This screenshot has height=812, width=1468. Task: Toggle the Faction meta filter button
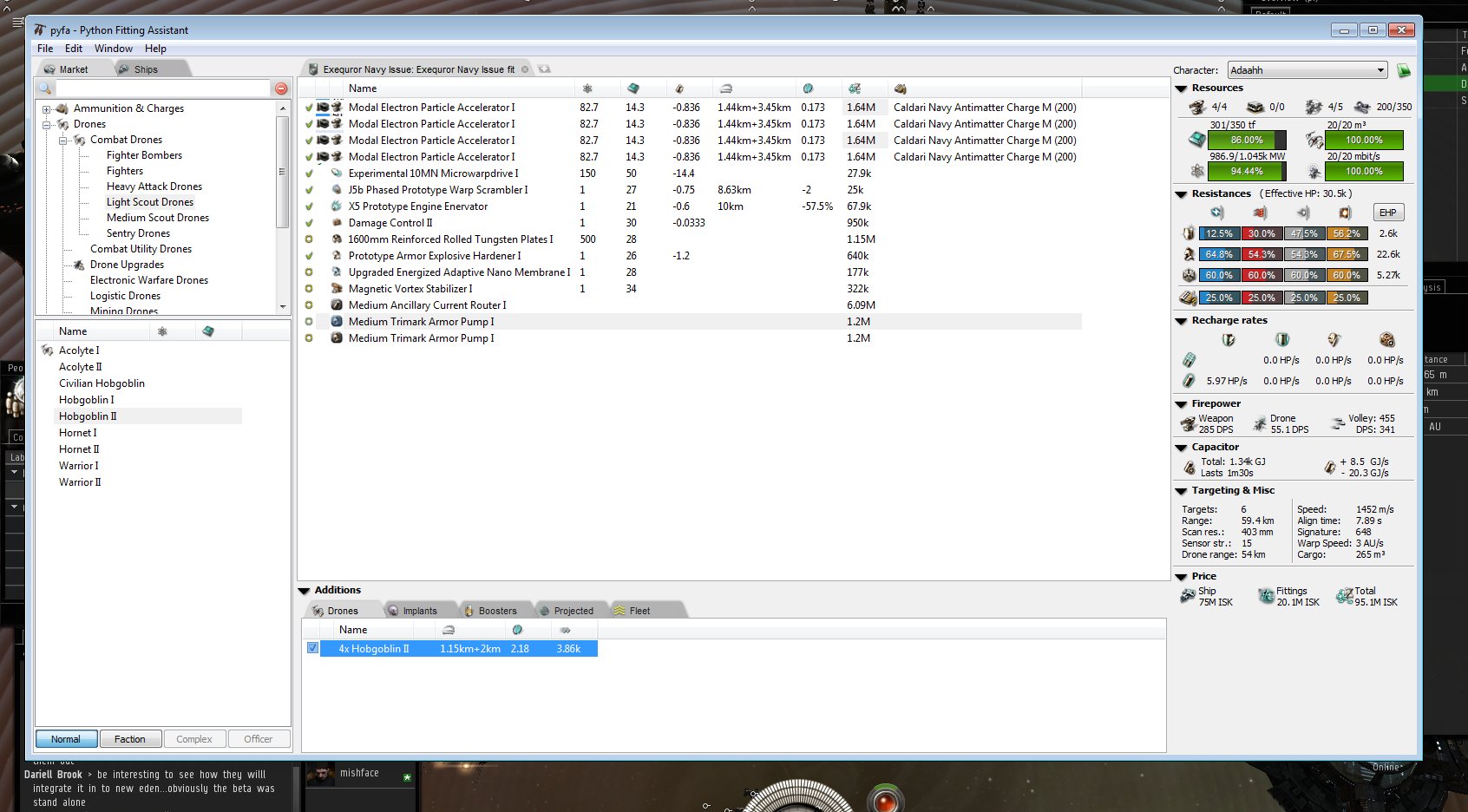coord(130,739)
